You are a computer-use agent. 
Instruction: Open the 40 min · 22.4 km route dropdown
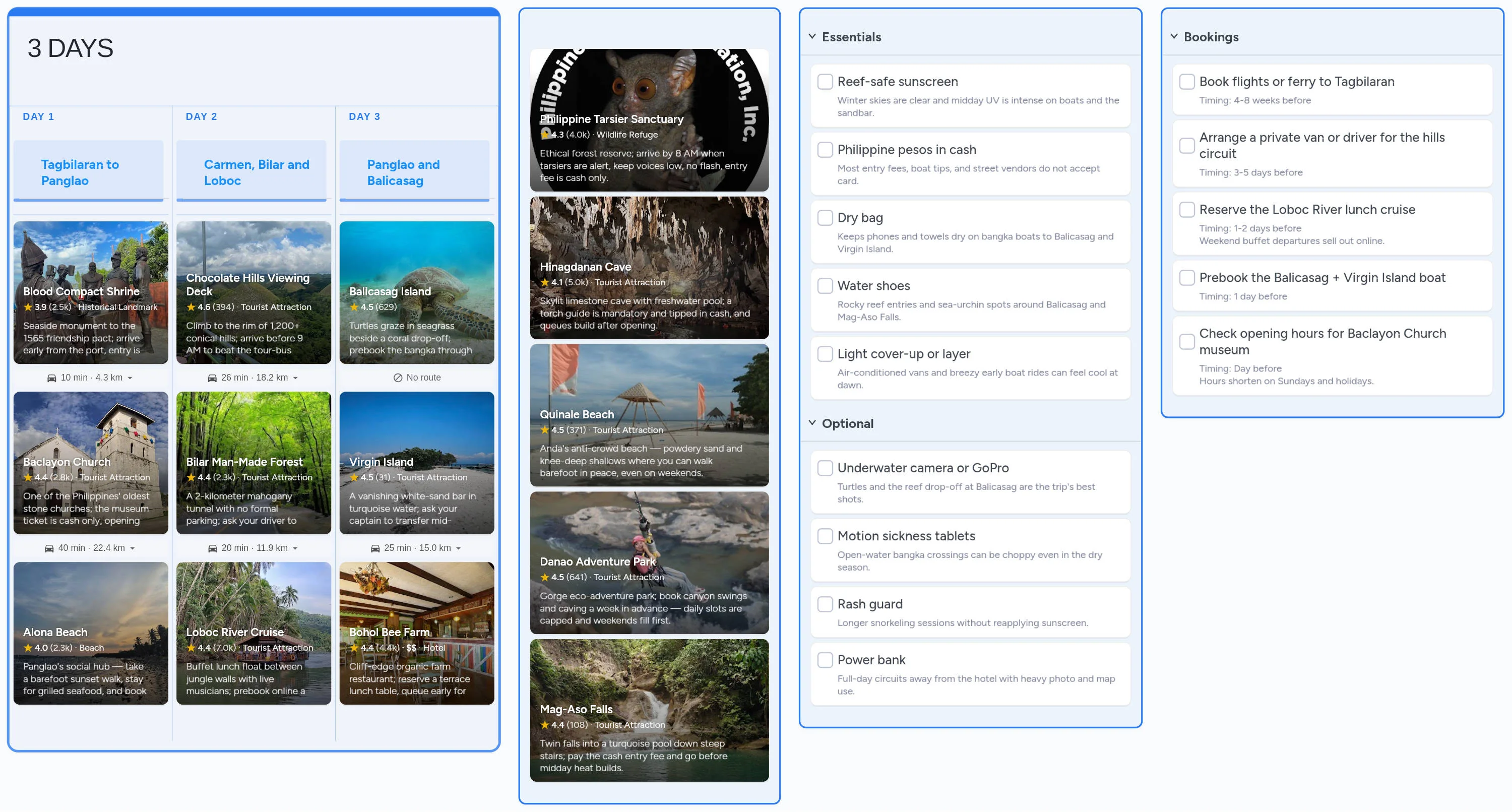click(132, 548)
